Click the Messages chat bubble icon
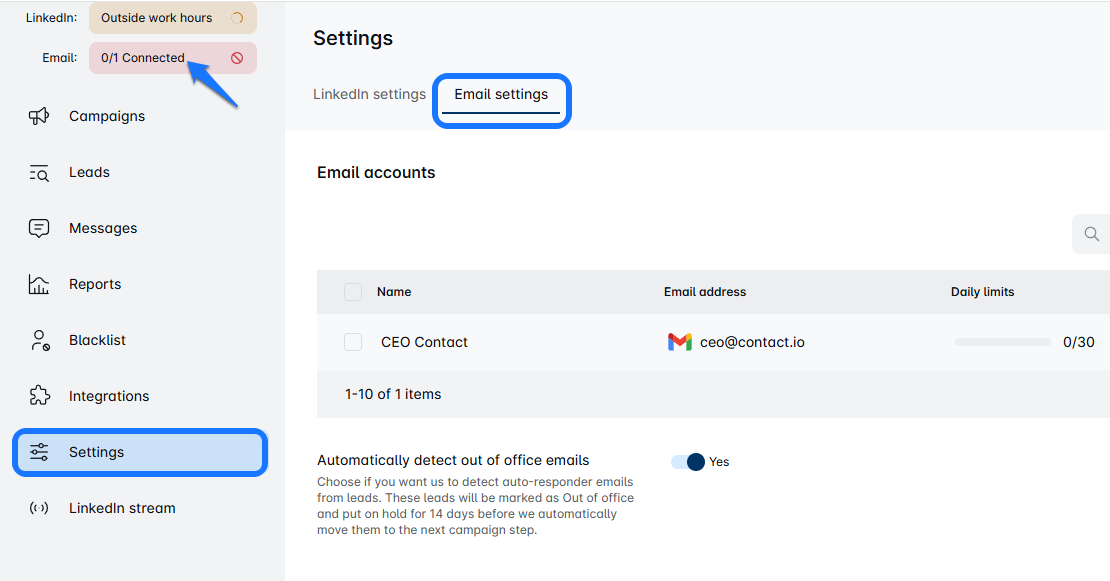 tap(38, 228)
